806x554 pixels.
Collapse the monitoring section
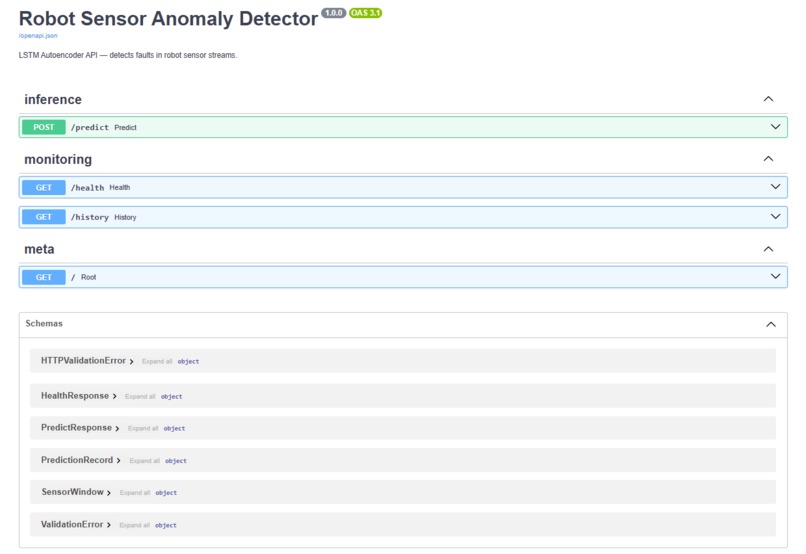coord(768,158)
